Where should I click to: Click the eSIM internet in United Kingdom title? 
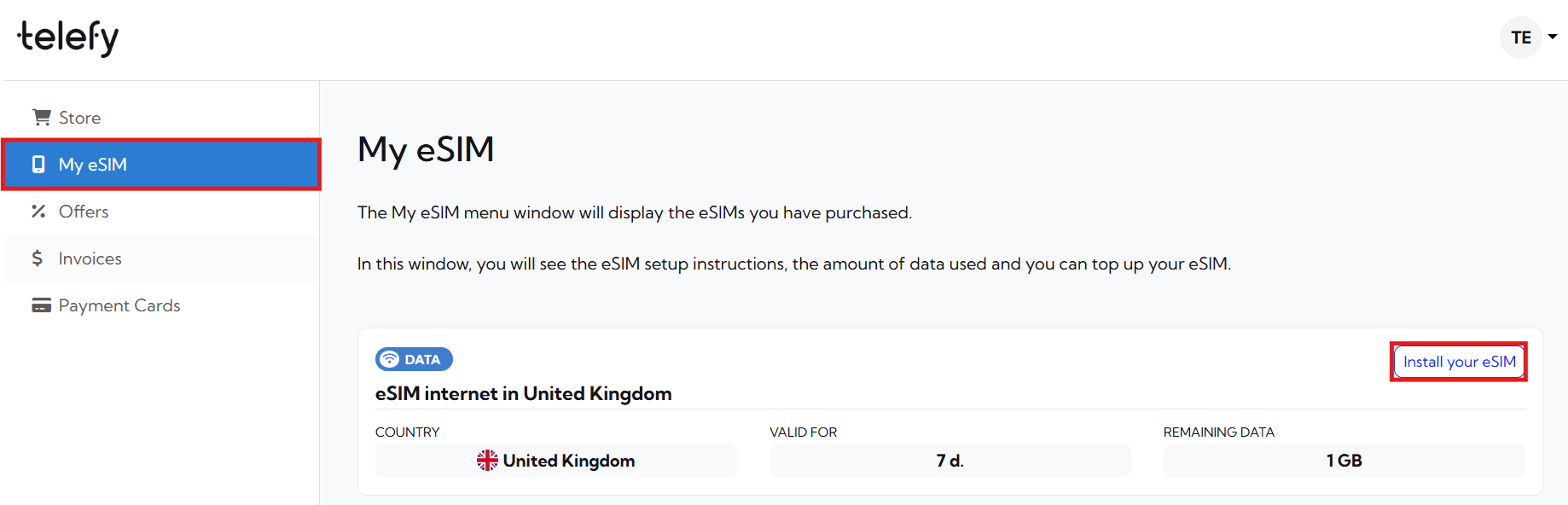click(523, 393)
